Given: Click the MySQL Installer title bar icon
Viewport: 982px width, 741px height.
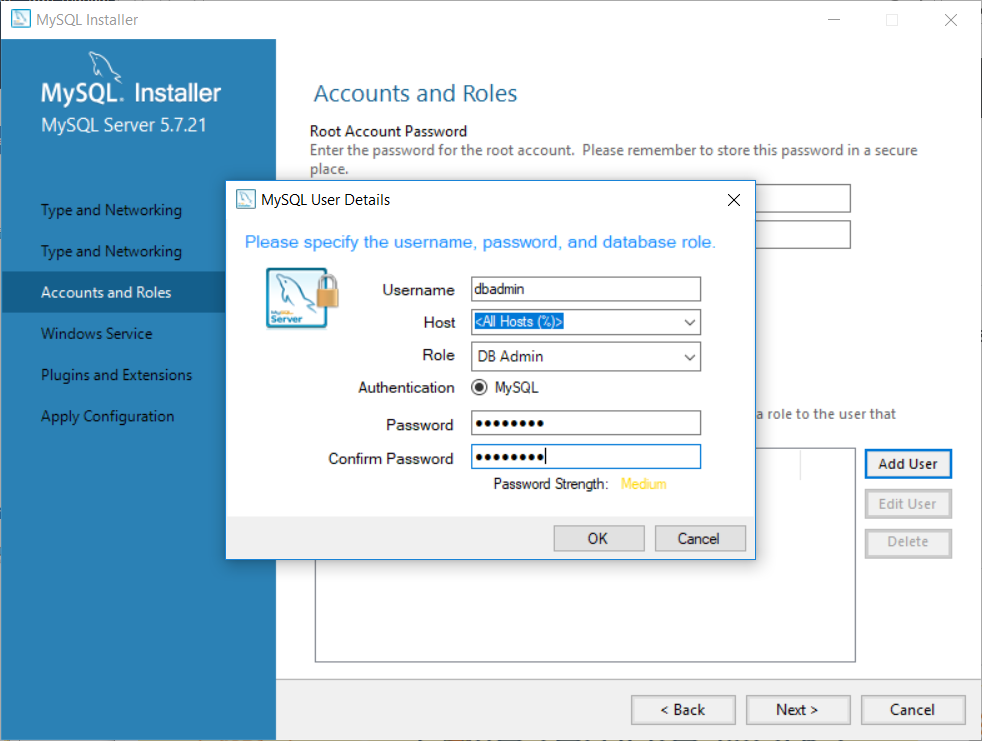Looking at the screenshot, I should pyautogui.click(x=20, y=19).
